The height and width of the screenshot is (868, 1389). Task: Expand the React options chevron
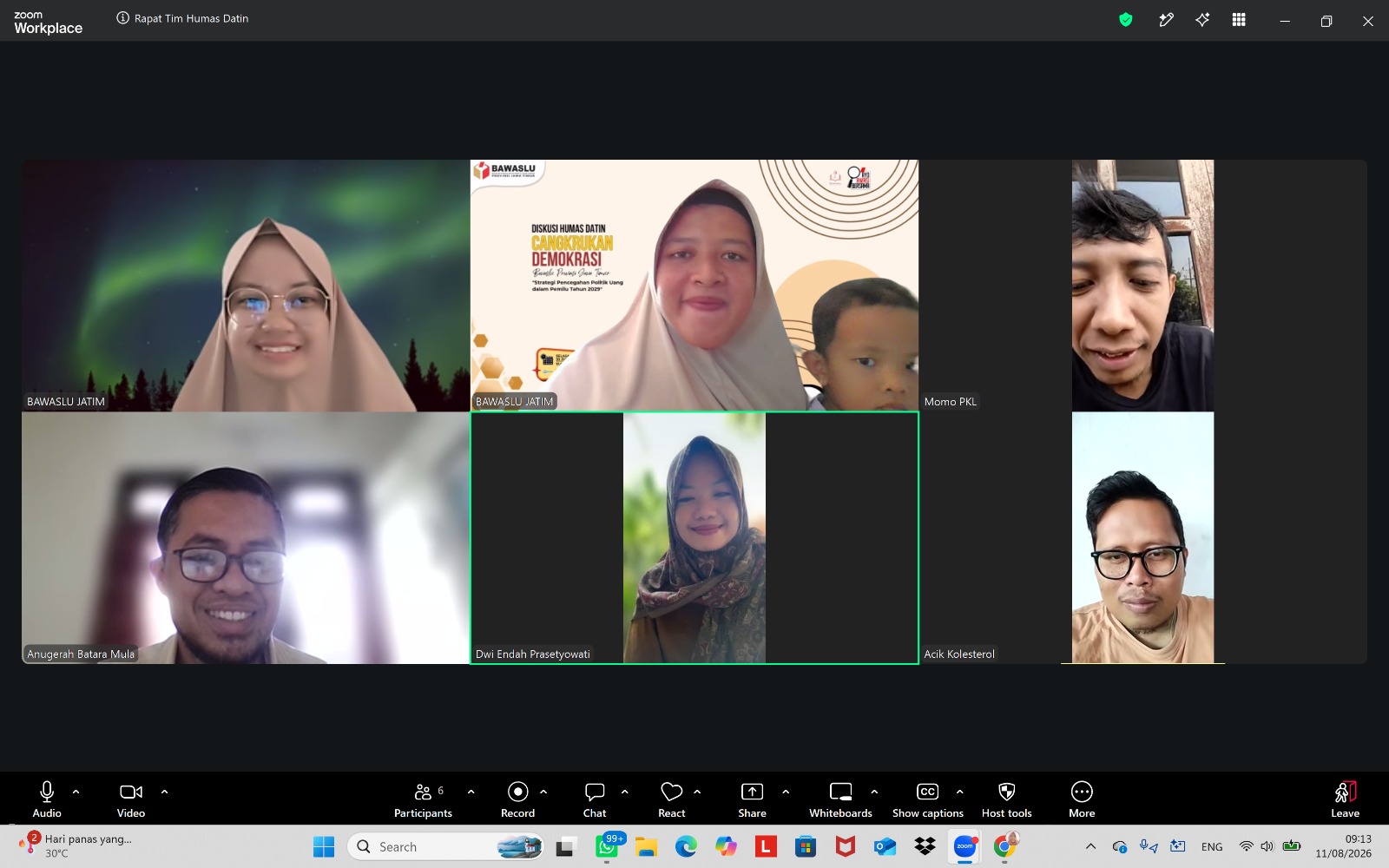pos(697,792)
